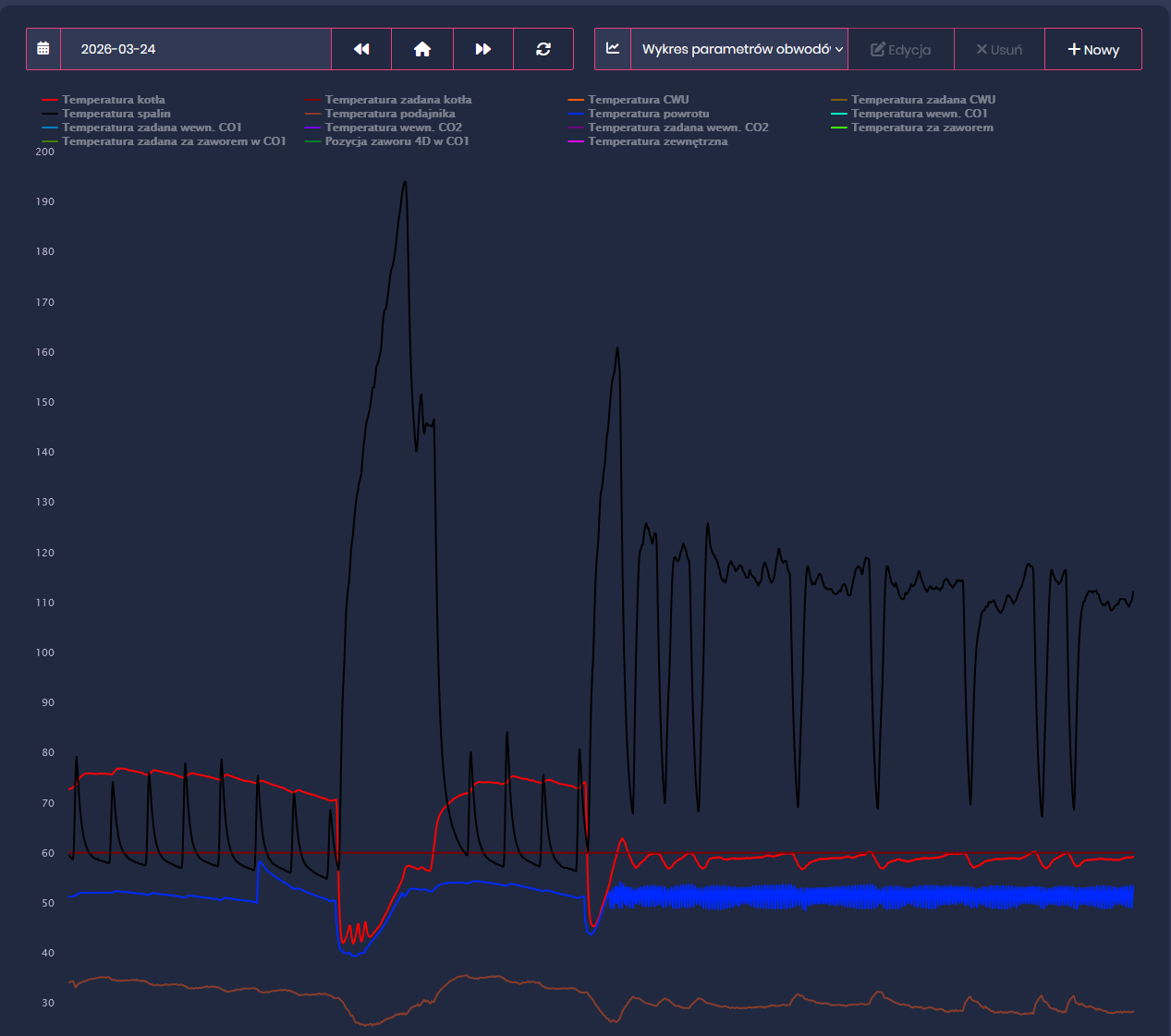
Task: Click the Temperatura zewnętrzna color swatch
Action: click(576, 141)
